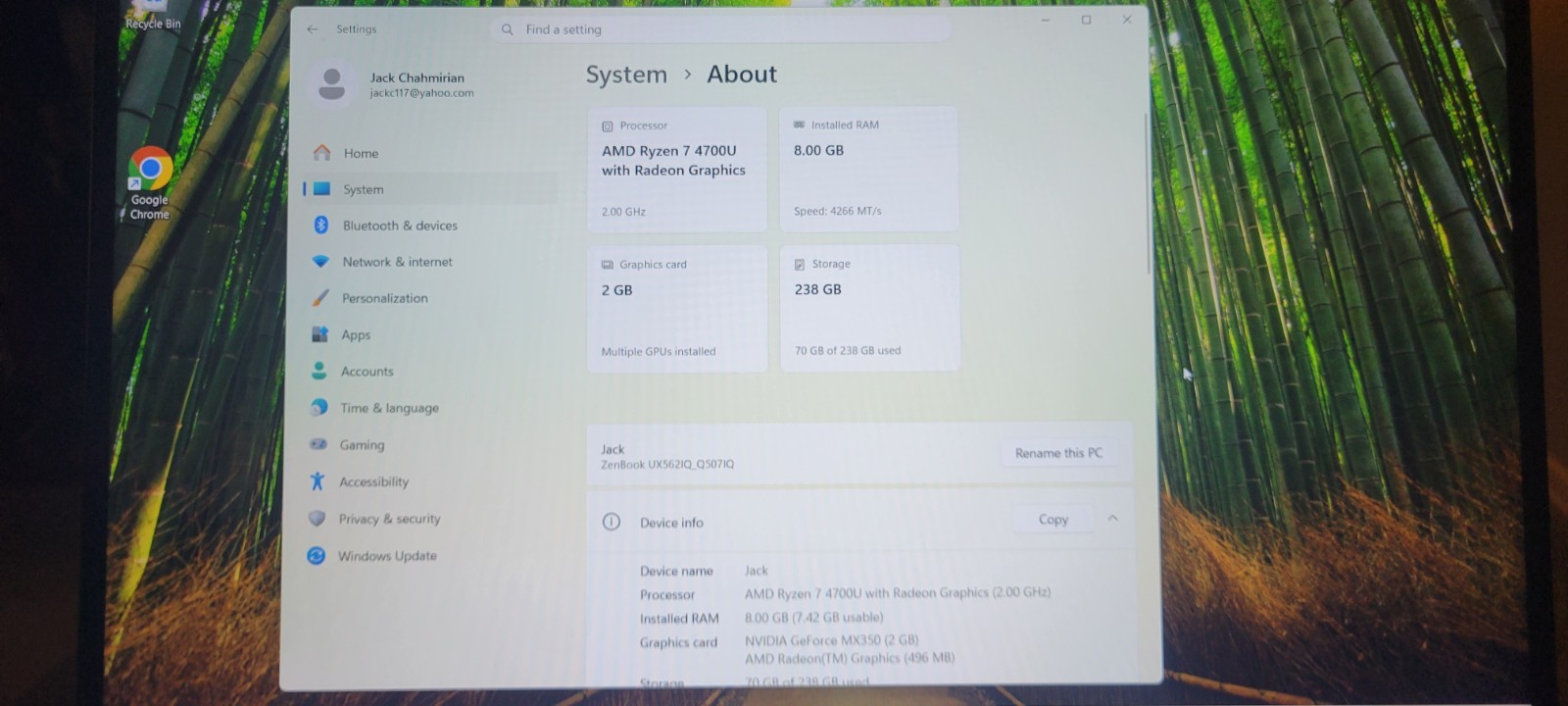The width and height of the screenshot is (1568, 706).
Task: Open the Home icon in the sidebar
Action: 322,153
